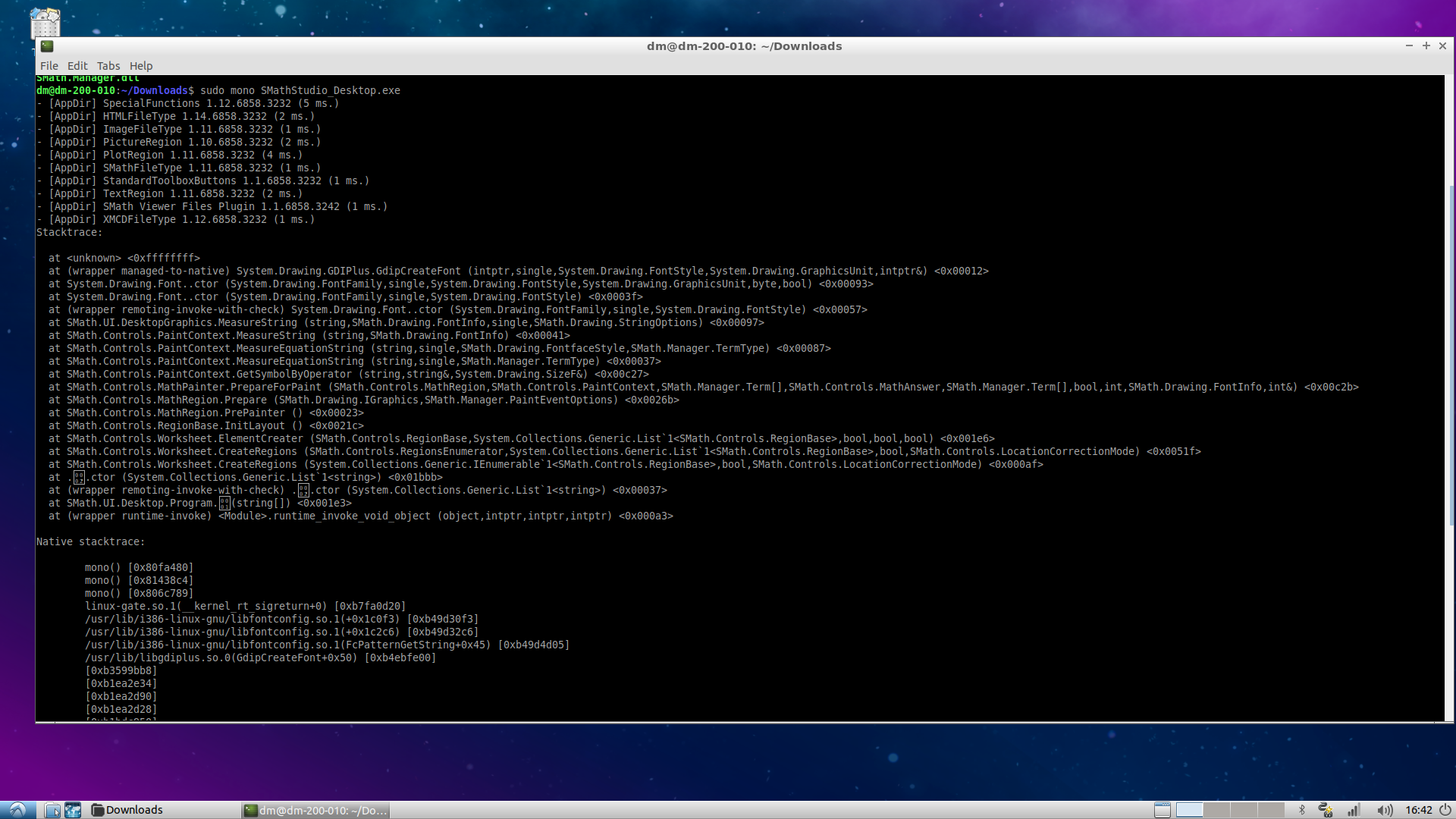Image resolution: width=1456 pixels, height=819 pixels.
Task: Switch to the fourth workspace in pager
Action: point(1271,810)
